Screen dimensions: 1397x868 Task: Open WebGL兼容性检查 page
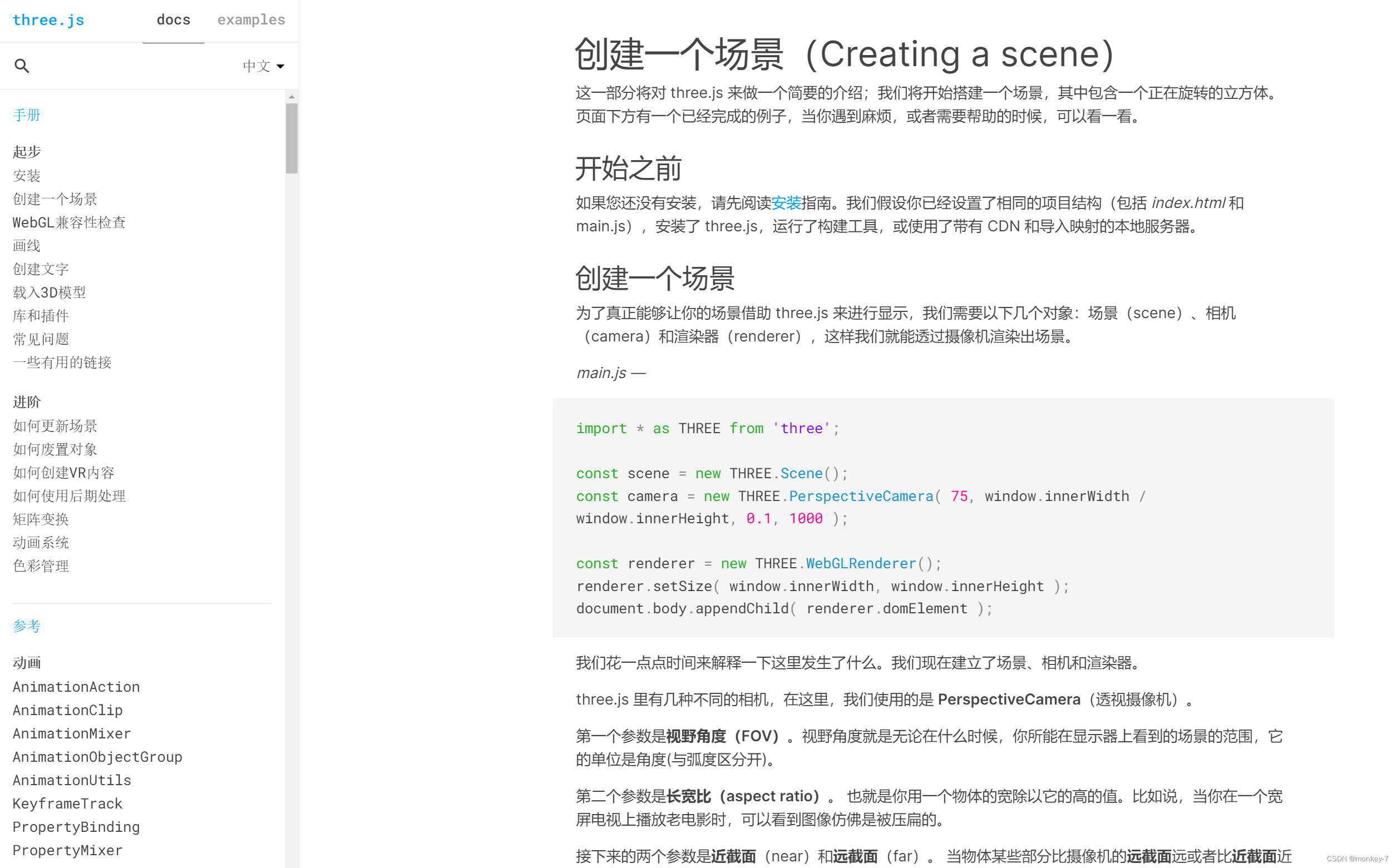(x=69, y=223)
